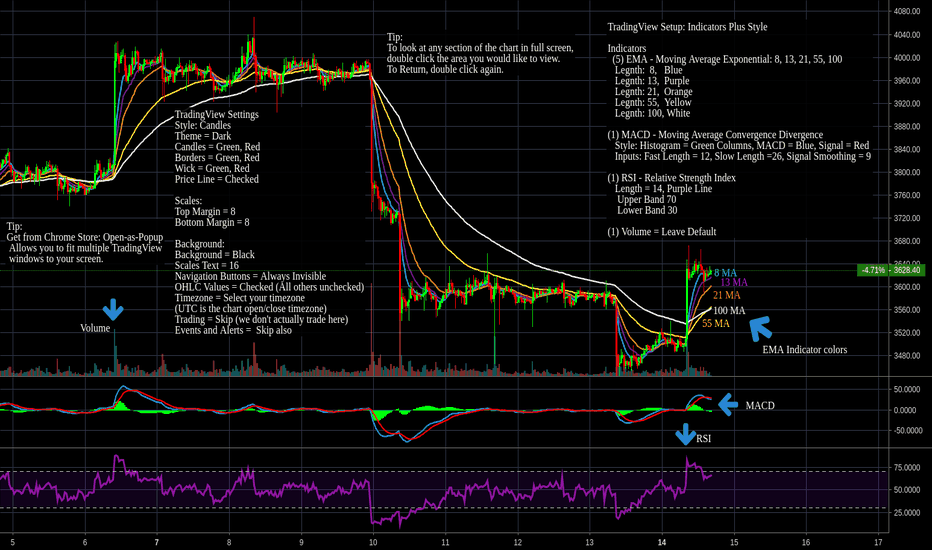Click date 12 on the time axis

coord(518,542)
